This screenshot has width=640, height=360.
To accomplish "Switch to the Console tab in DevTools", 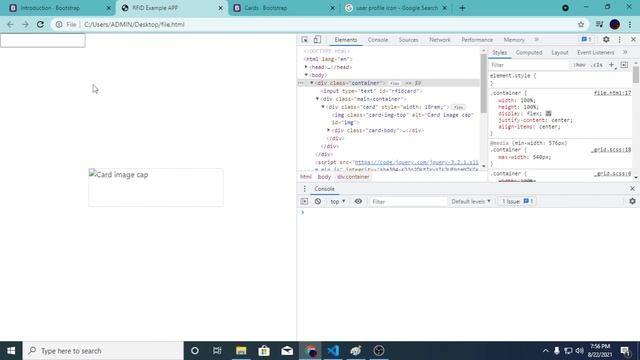I will 378,40.
